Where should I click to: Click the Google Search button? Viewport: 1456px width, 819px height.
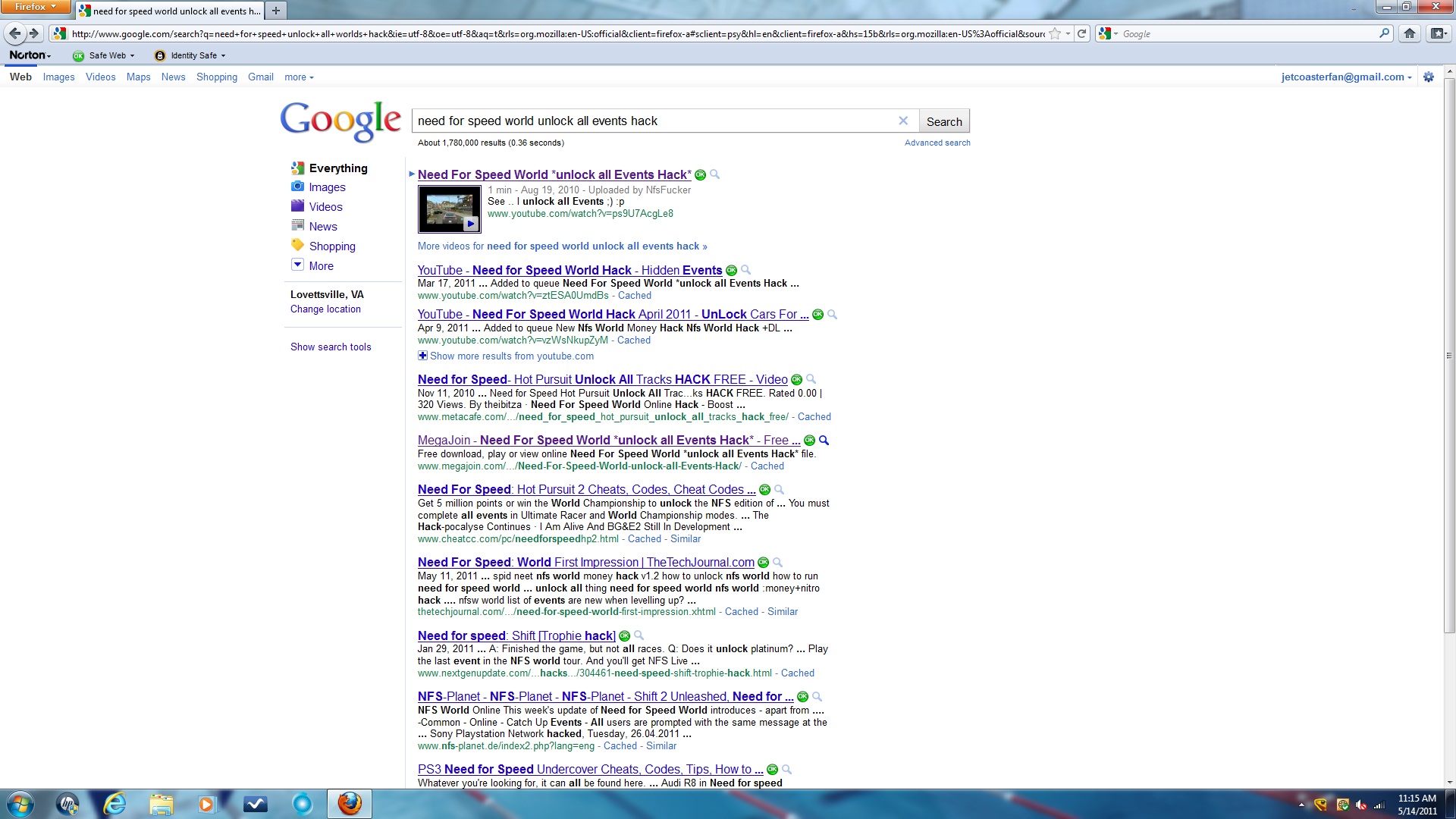tap(944, 121)
